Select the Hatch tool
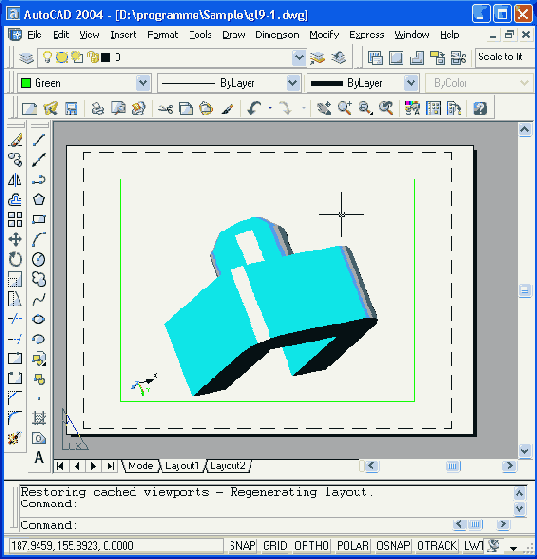This screenshot has width=537, height=559. point(39,418)
